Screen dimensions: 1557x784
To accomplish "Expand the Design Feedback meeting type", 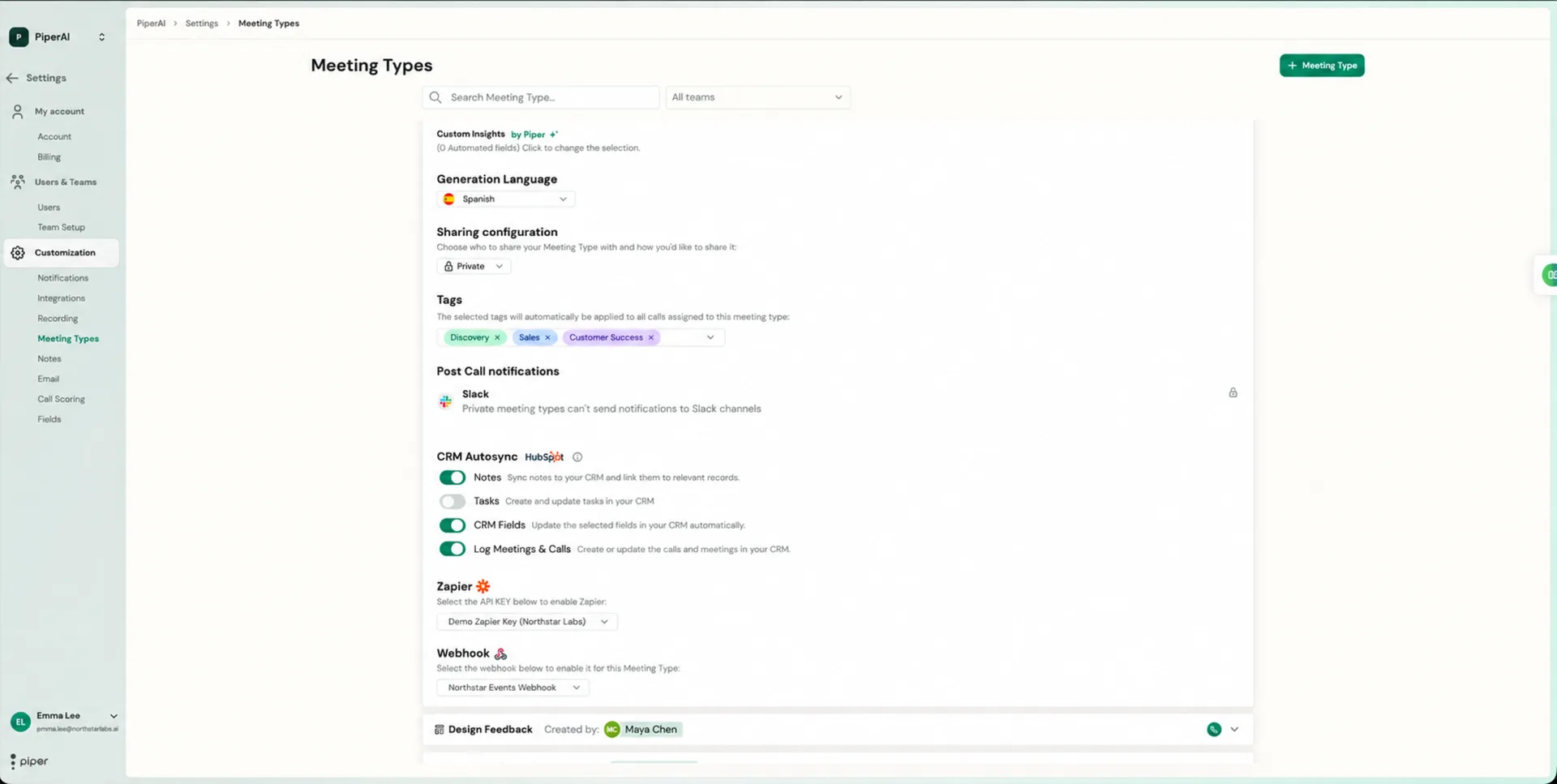I will (1234, 730).
